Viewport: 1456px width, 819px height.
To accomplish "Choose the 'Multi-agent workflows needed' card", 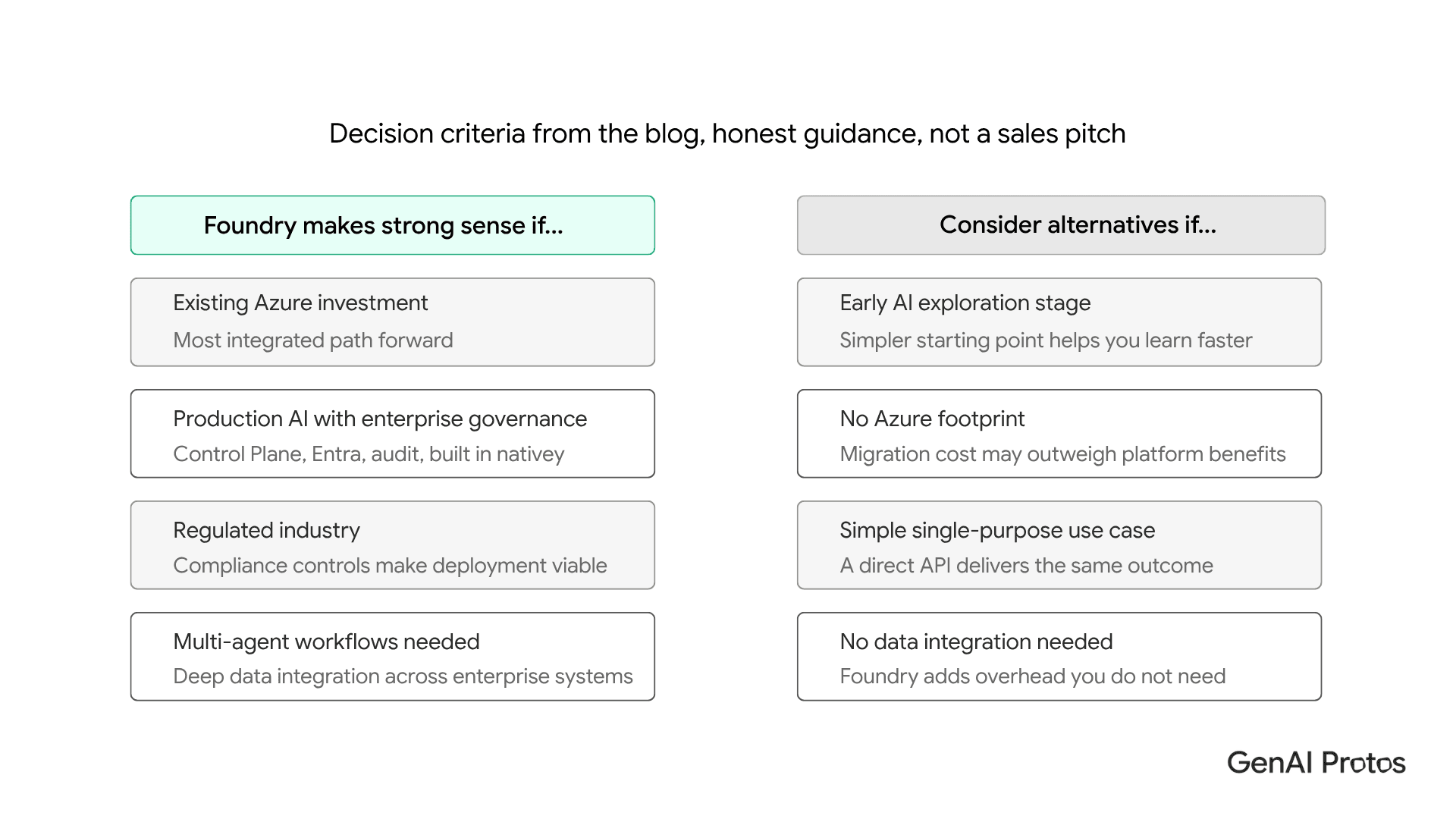I will pos(393,657).
